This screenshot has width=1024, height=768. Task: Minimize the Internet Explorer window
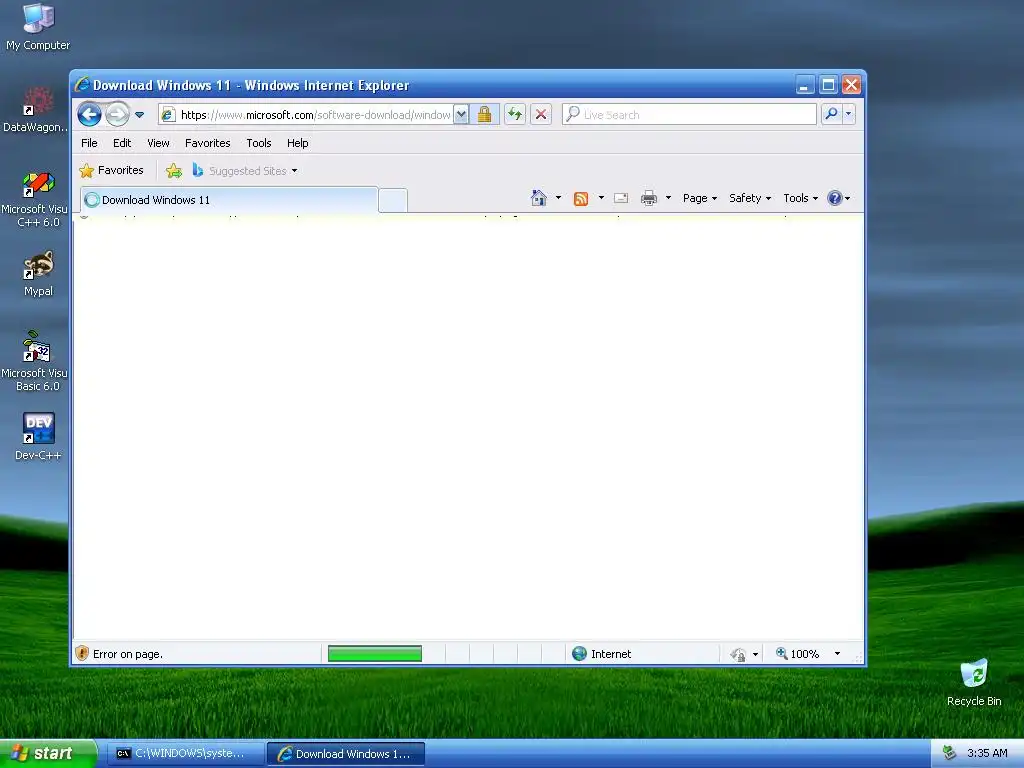click(x=805, y=85)
